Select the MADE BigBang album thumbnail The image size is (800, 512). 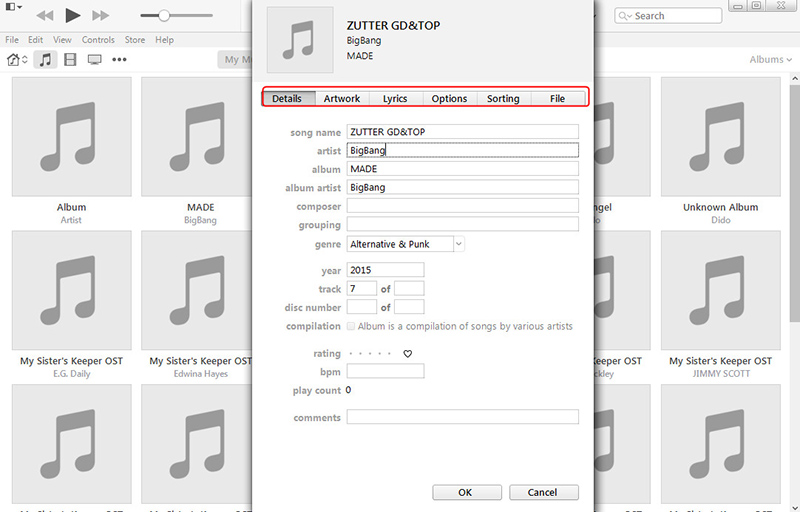click(197, 137)
